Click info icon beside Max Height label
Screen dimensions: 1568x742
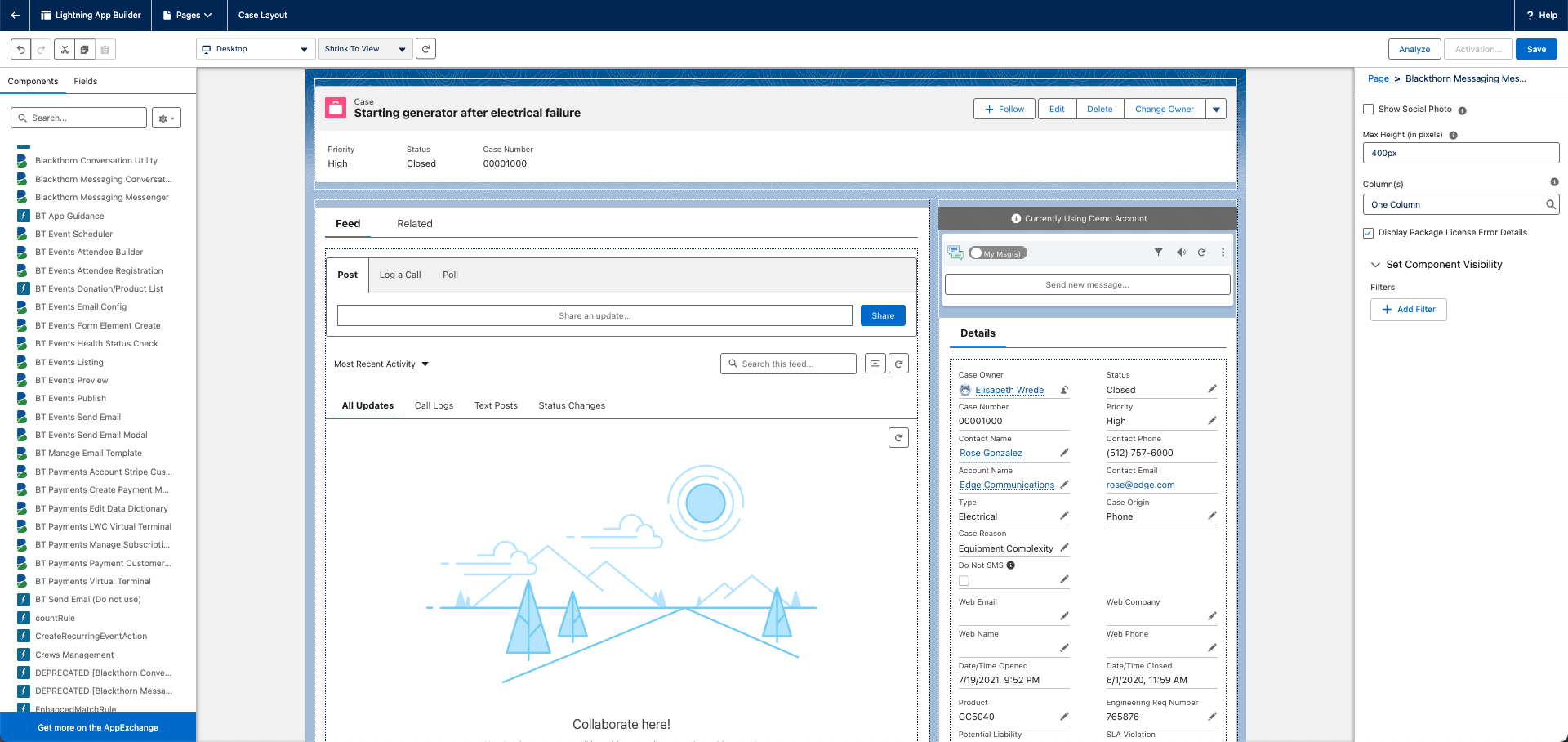point(1453,136)
